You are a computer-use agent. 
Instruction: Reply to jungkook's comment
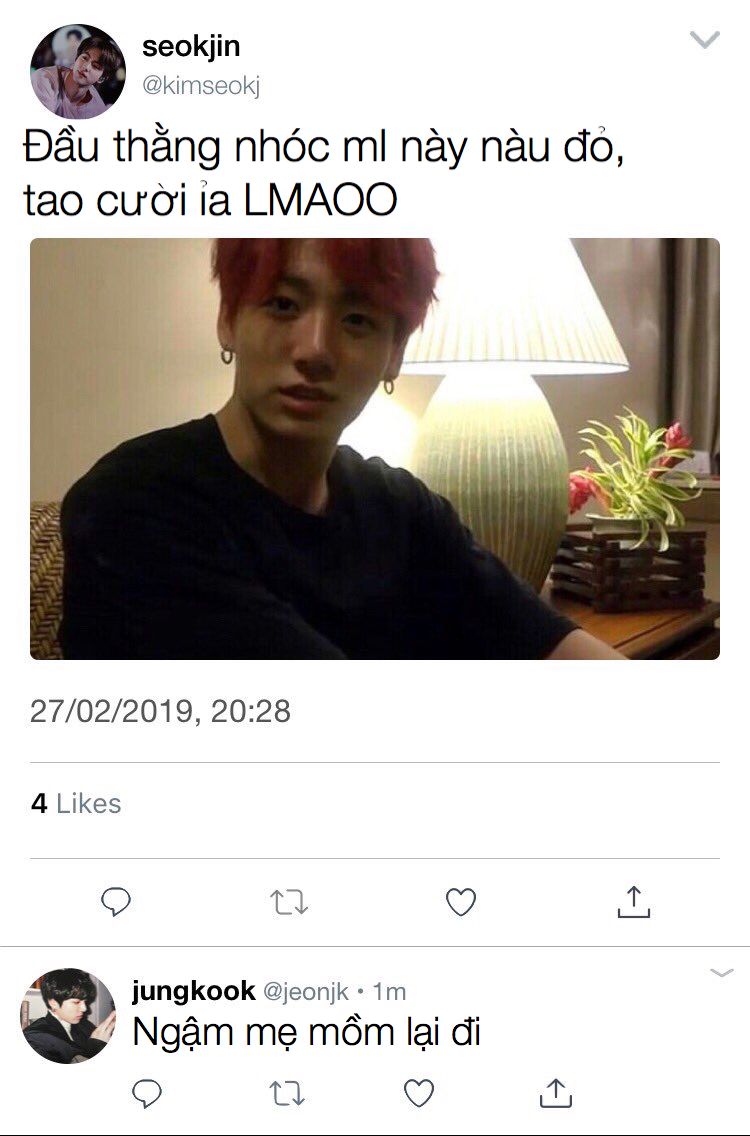[147, 1093]
